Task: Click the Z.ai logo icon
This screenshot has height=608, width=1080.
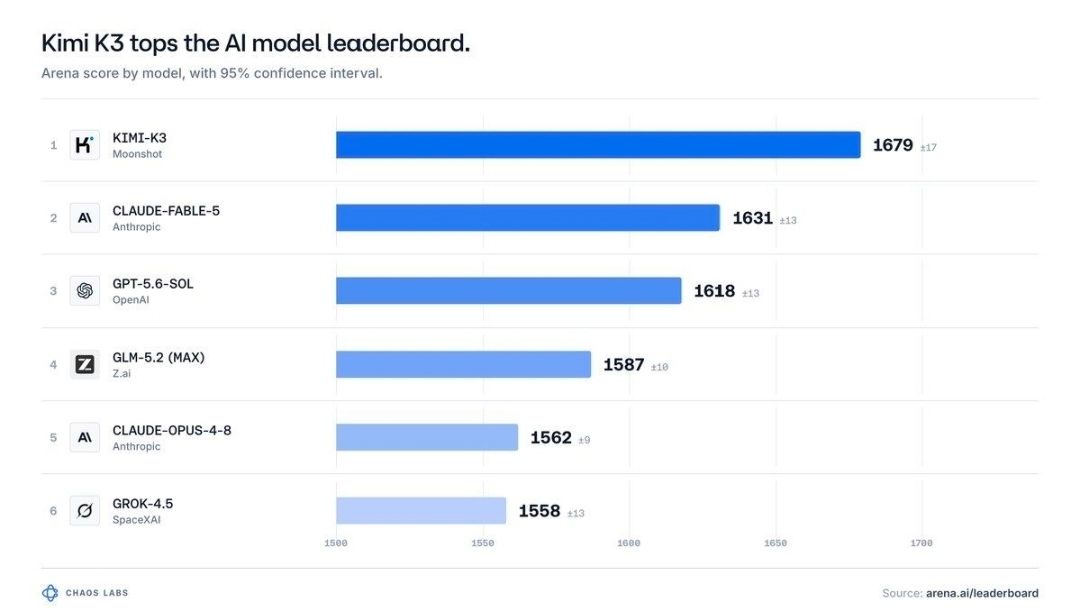Action: click(x=85, y=364)
